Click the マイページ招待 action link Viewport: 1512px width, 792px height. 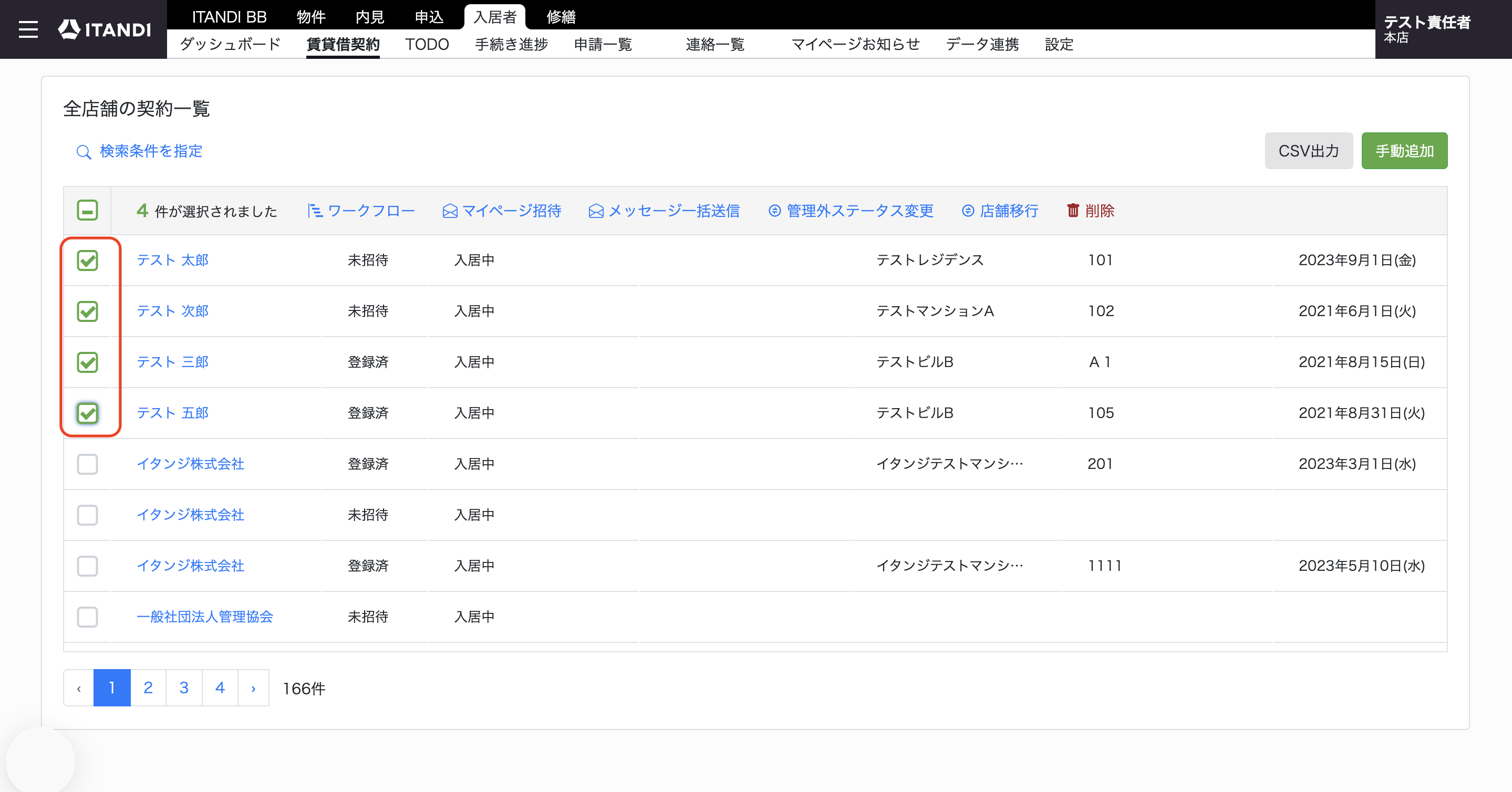click(512, 211)
